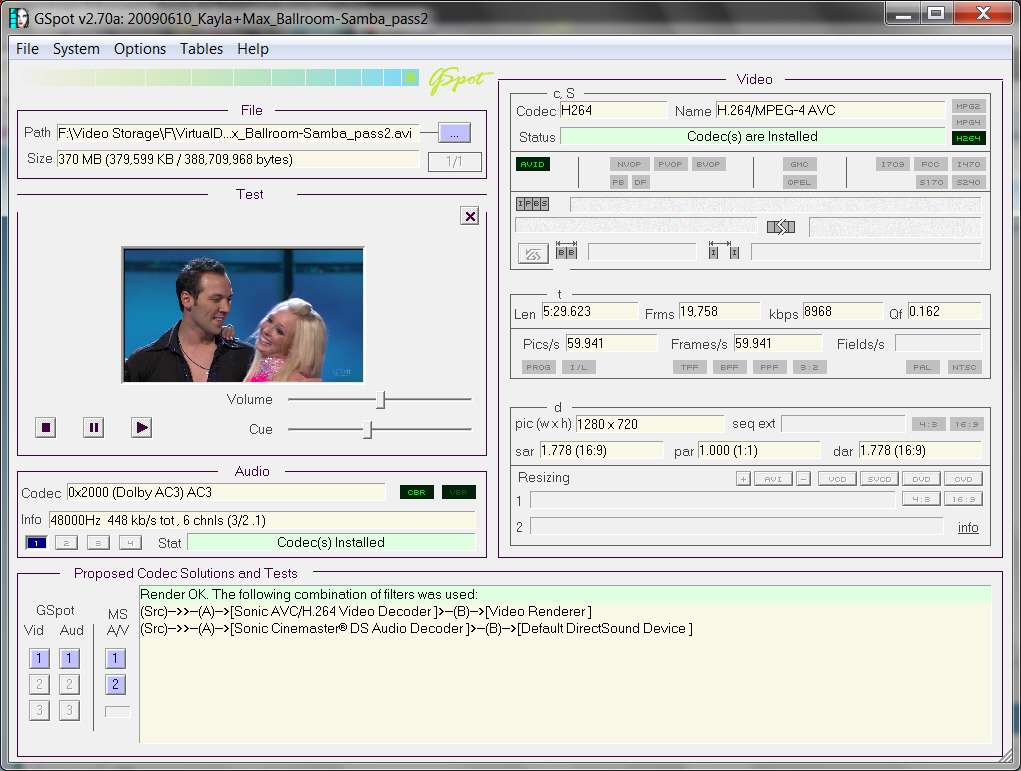Viewport: 1021px width, 771px height.
Task: Click the Volume slider handle
Action: tap(382, 400)
